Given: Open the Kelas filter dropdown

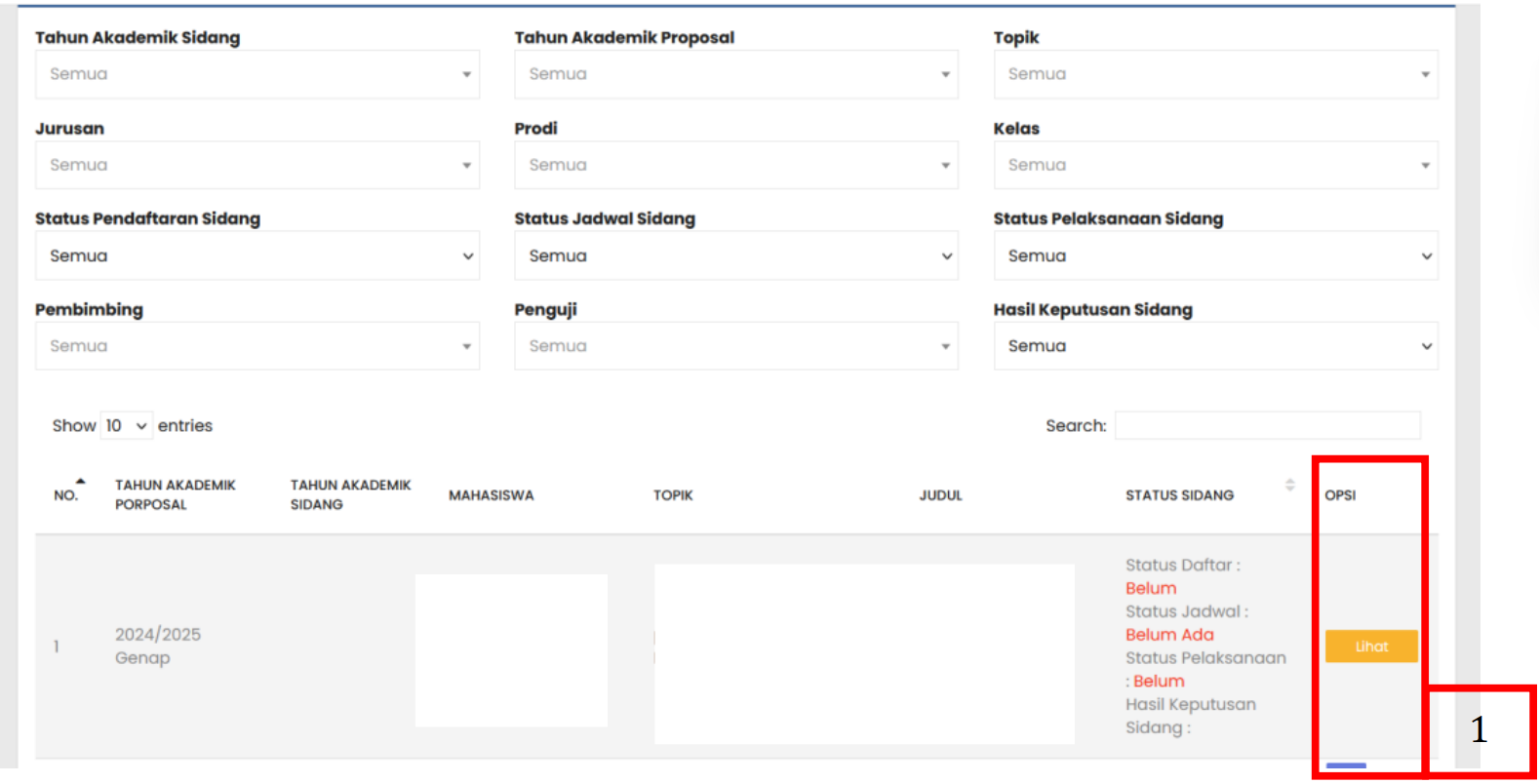Looking at the screenshot, I should click(1214, 165).
